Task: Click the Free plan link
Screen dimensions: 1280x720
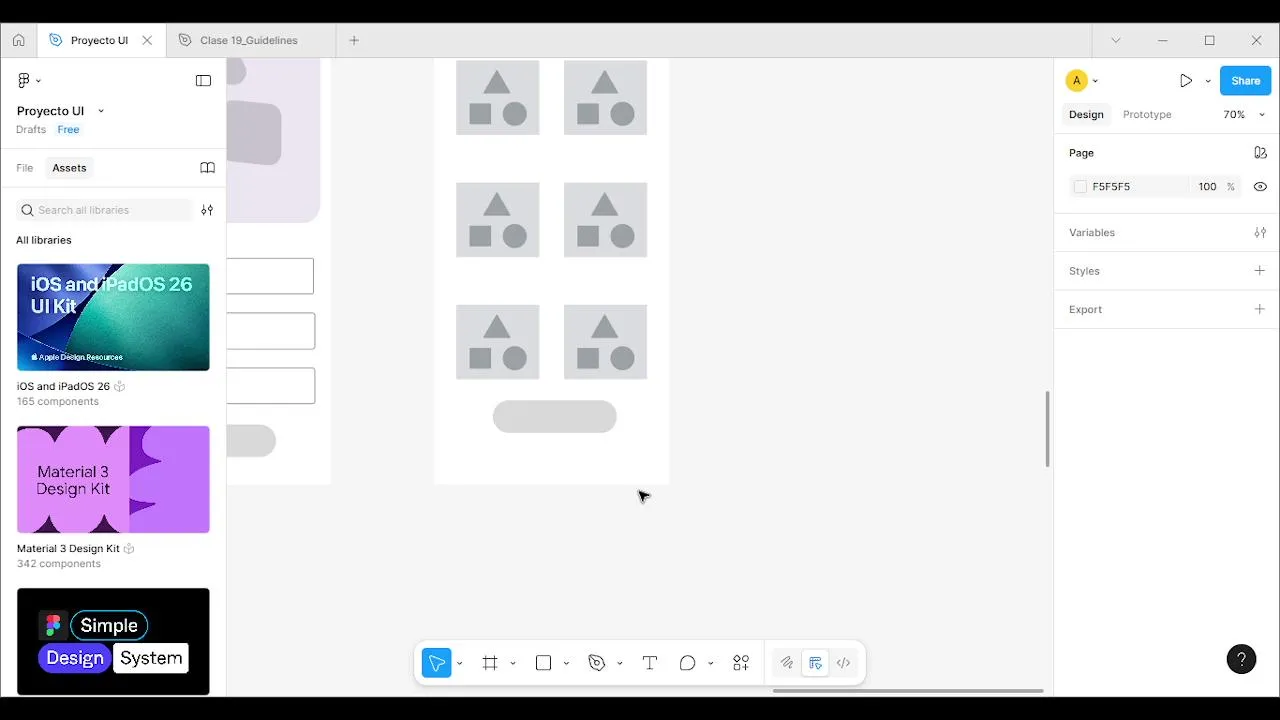Action: [68, 130]
